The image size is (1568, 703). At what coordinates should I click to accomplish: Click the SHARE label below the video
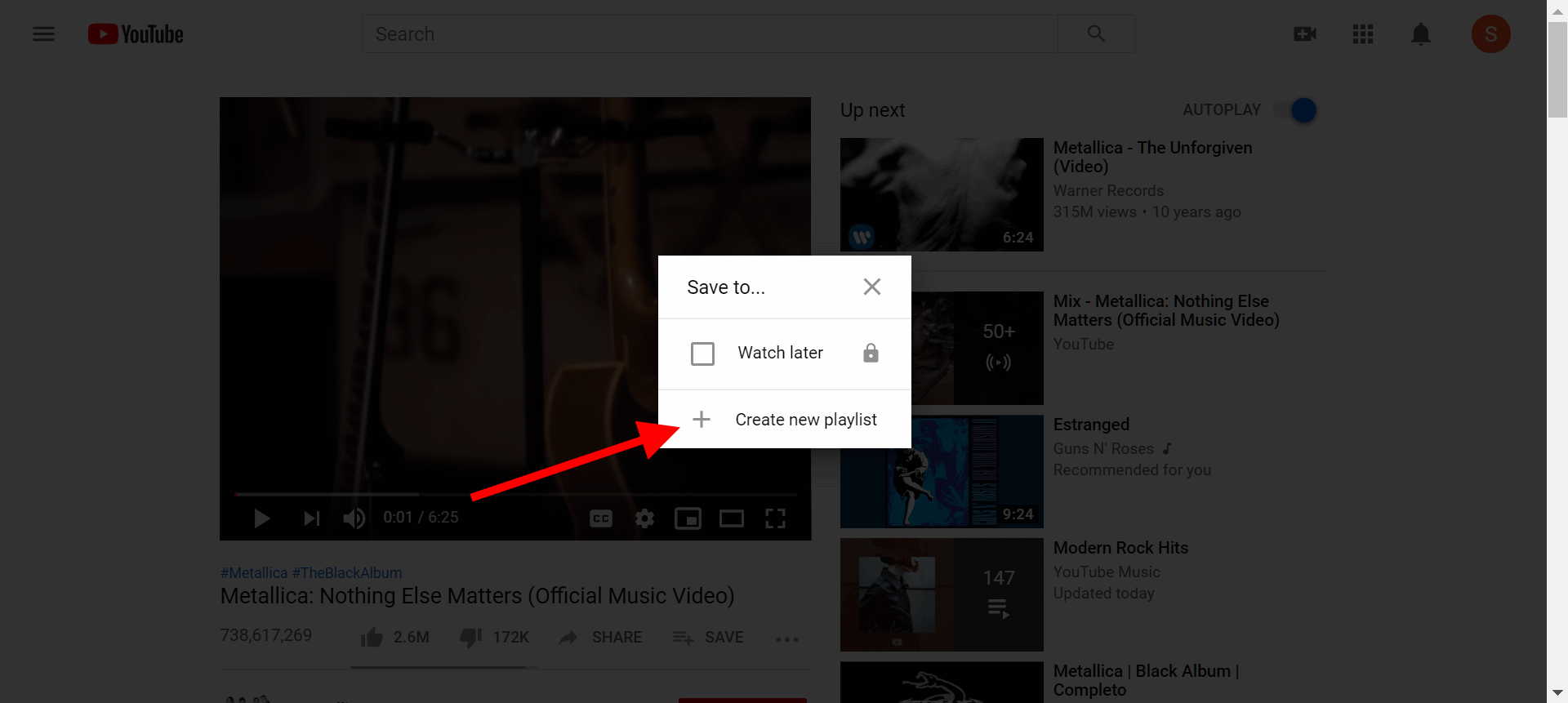[x=617, y=638]
